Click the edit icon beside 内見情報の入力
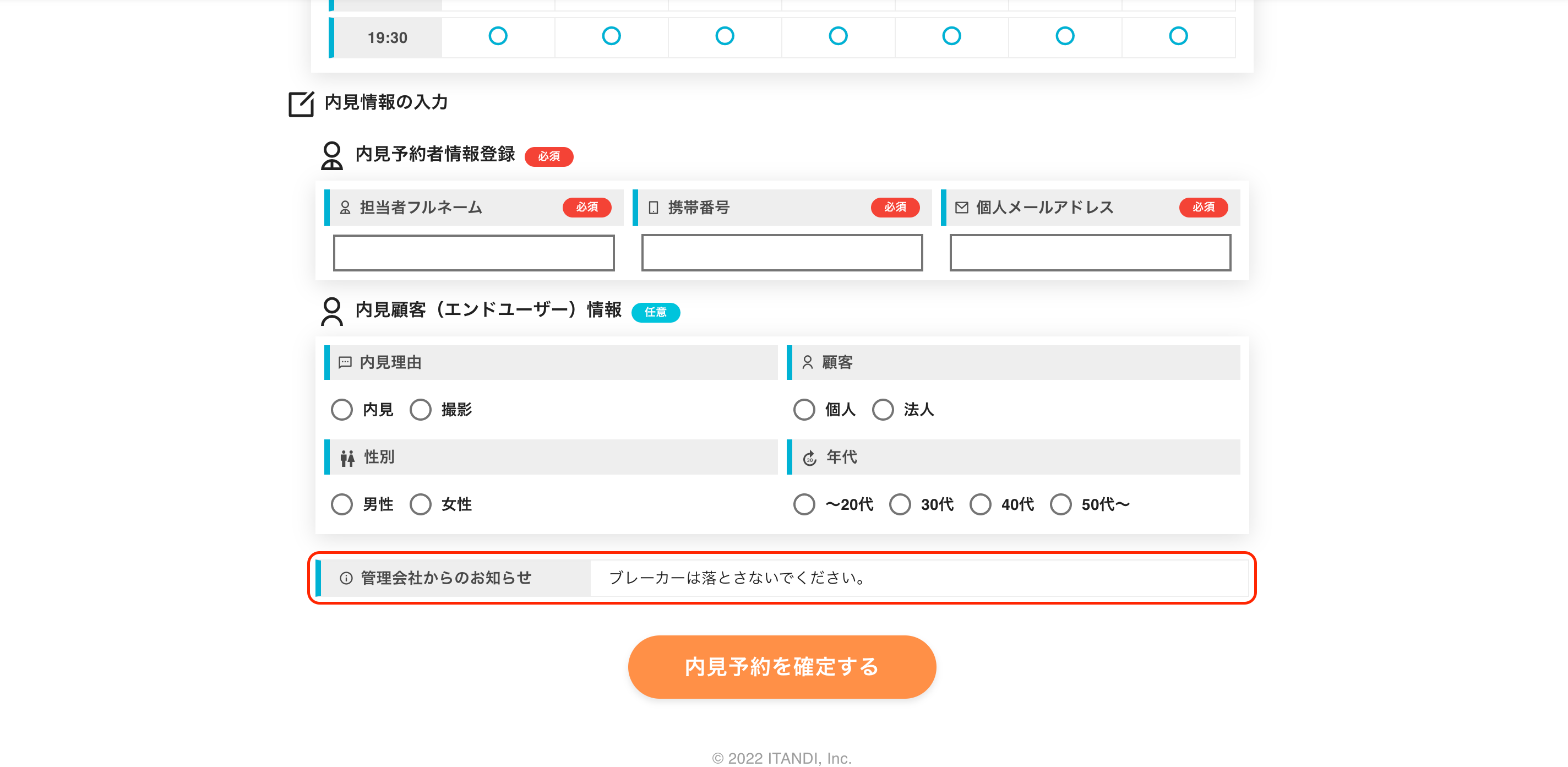Viewport: 1568px width, 767px height. pyautogui.click(x=301, y=104)
